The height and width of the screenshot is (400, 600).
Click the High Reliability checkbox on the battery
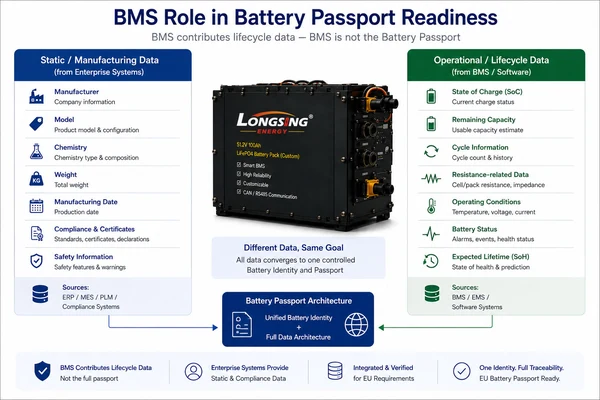(x=239, y=174)
